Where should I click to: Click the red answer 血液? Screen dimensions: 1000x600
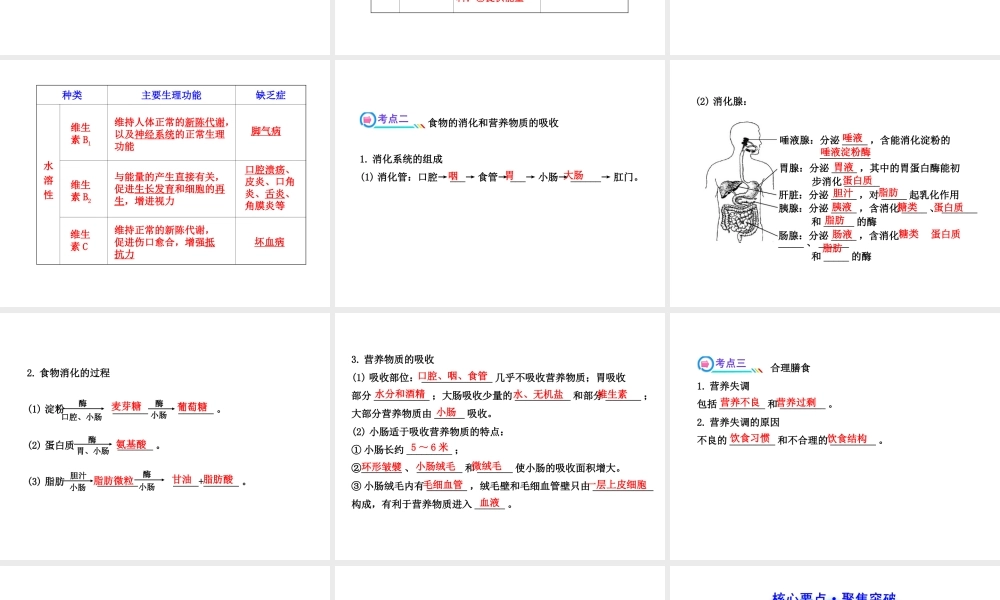coord(490,503)
